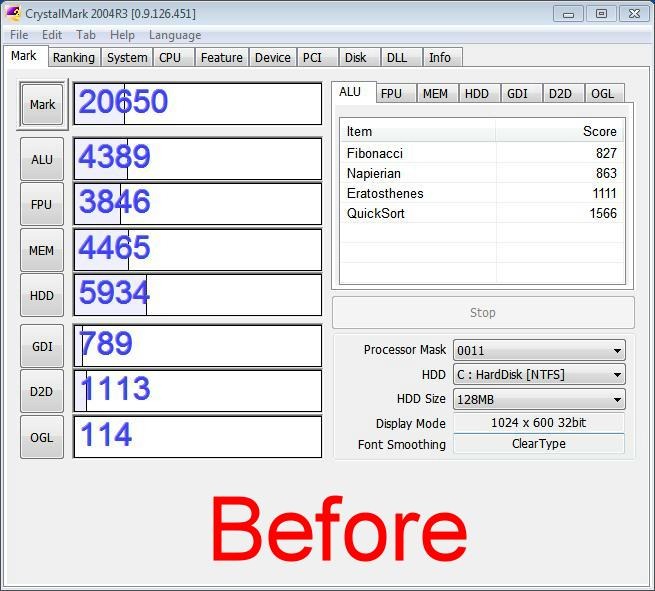Click the CrystalMark app icon in title bar
Viewport: 655px width, 591px height.
pyautogui.click(x=14, y=14)
